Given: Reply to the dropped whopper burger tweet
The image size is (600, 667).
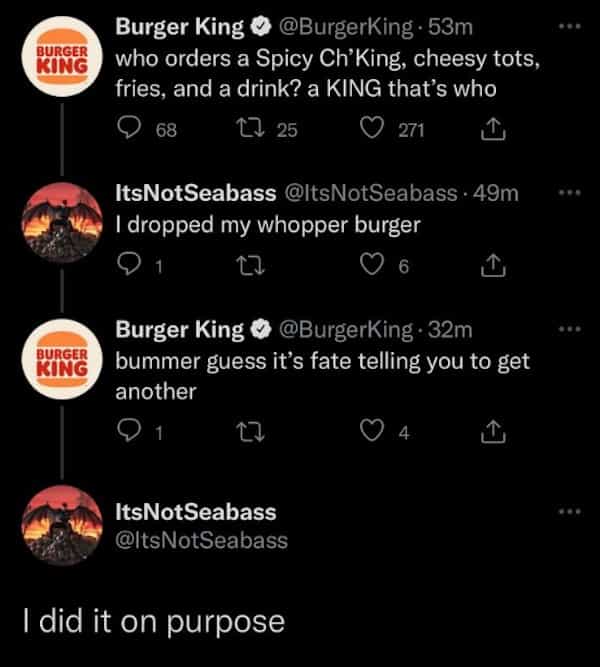Looking at the screenshot, I should coord(130,264).
